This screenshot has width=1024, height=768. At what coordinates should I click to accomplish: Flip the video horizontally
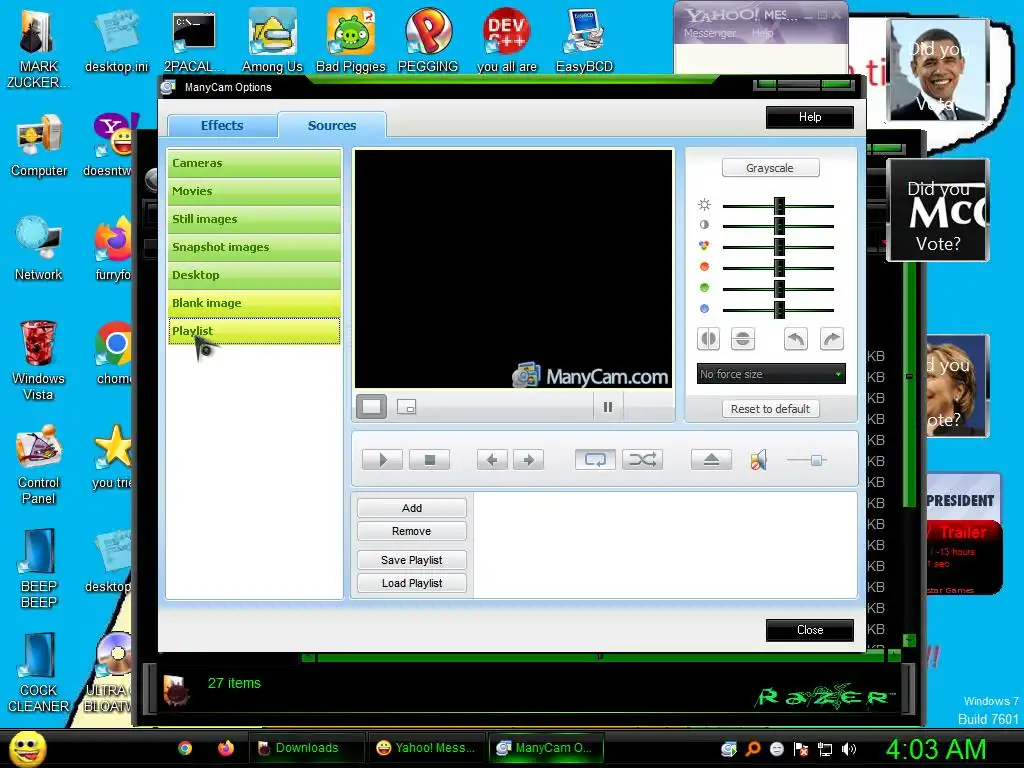(x=709, y=339)
